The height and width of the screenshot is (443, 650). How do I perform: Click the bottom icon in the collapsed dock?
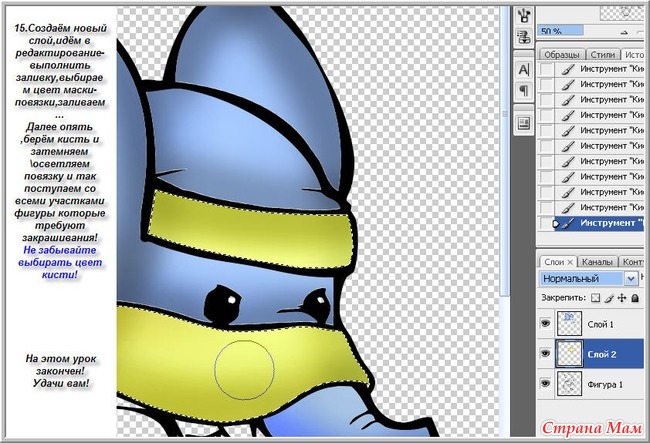(523, 122)
